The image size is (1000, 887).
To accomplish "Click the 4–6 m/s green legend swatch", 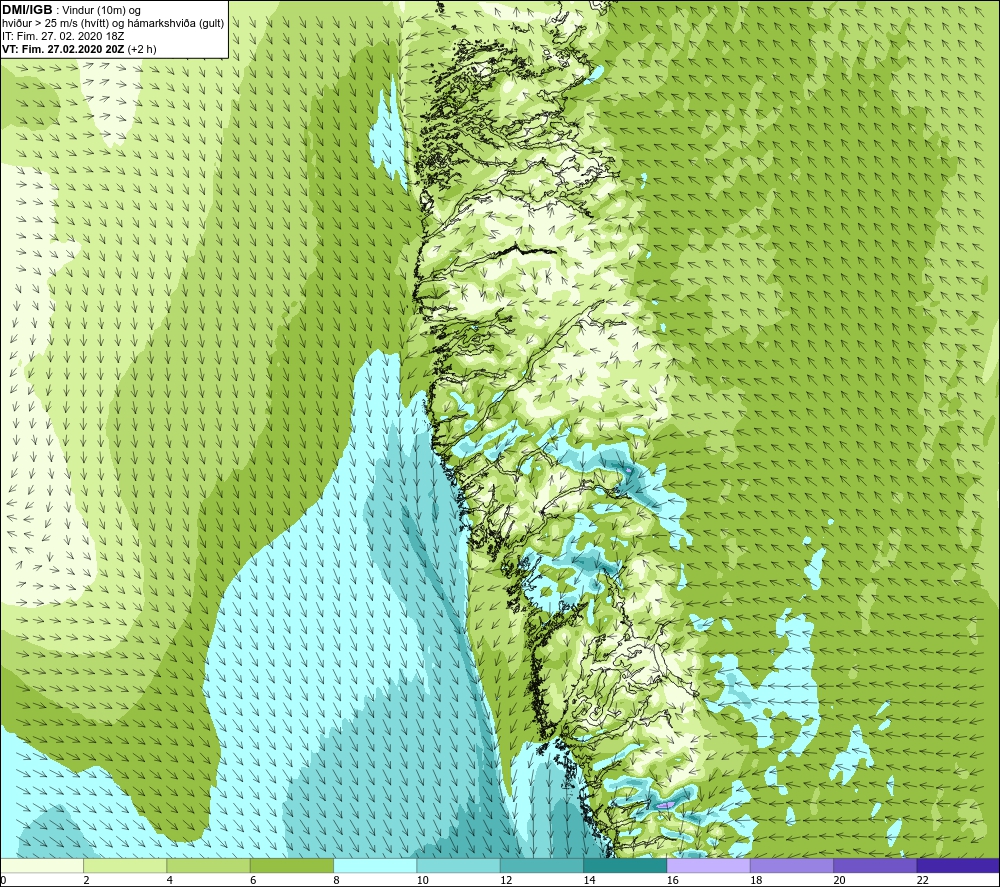I will pyautogui.click(x=209, y=865).
